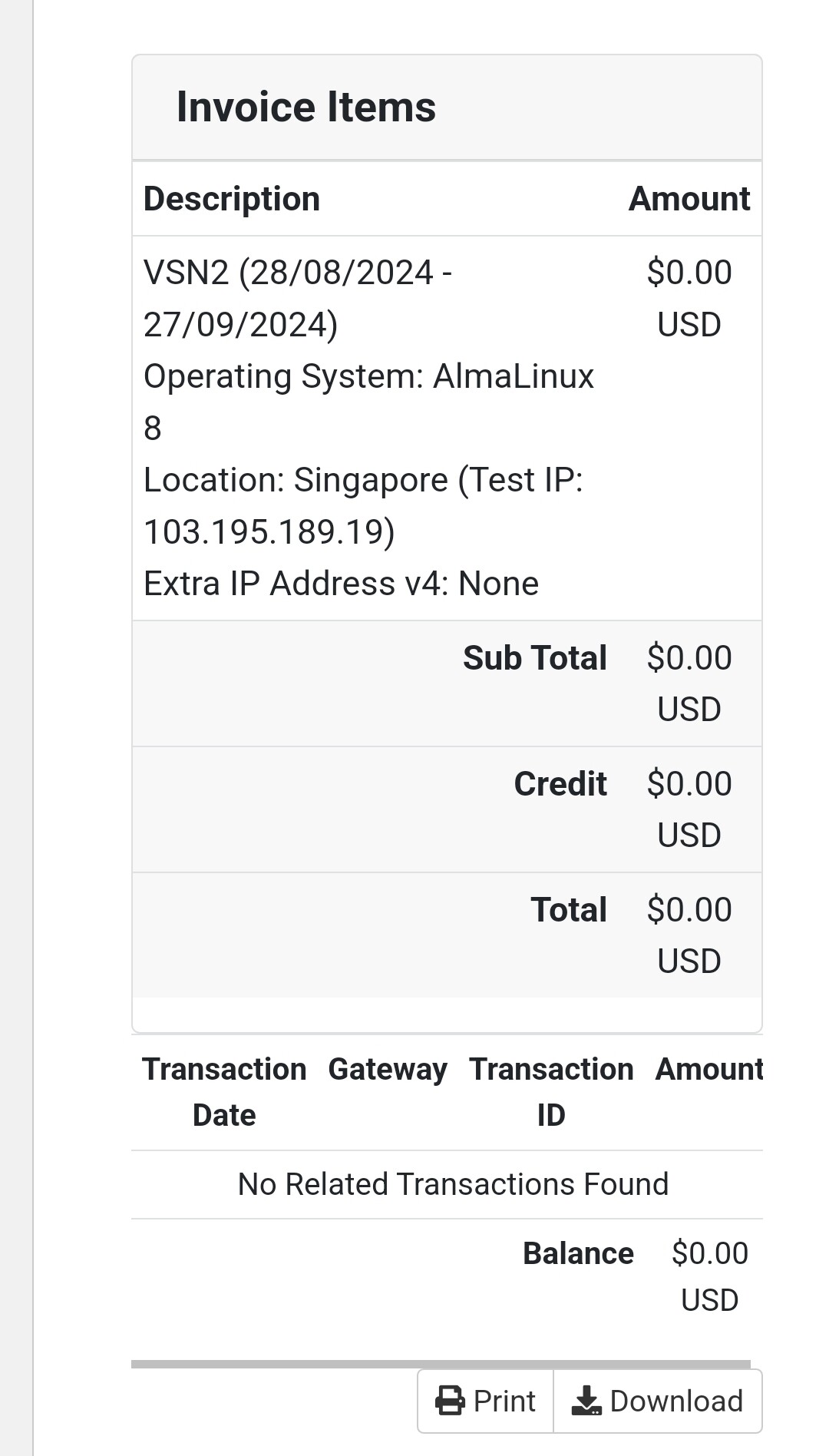The width and height of the screenshot is (829, 1456).
Task: Click the Amount header in Invoice Items
Action: coord(689,199)
